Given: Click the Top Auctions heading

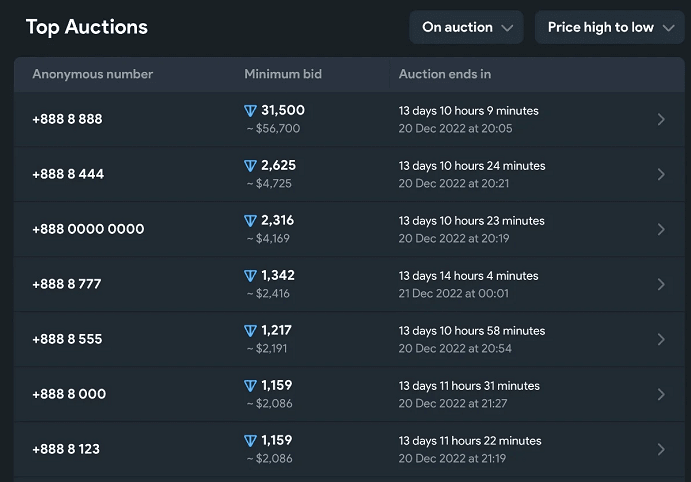Looking at the screenshot, I should pyautogui.click(x=87, y=27).
